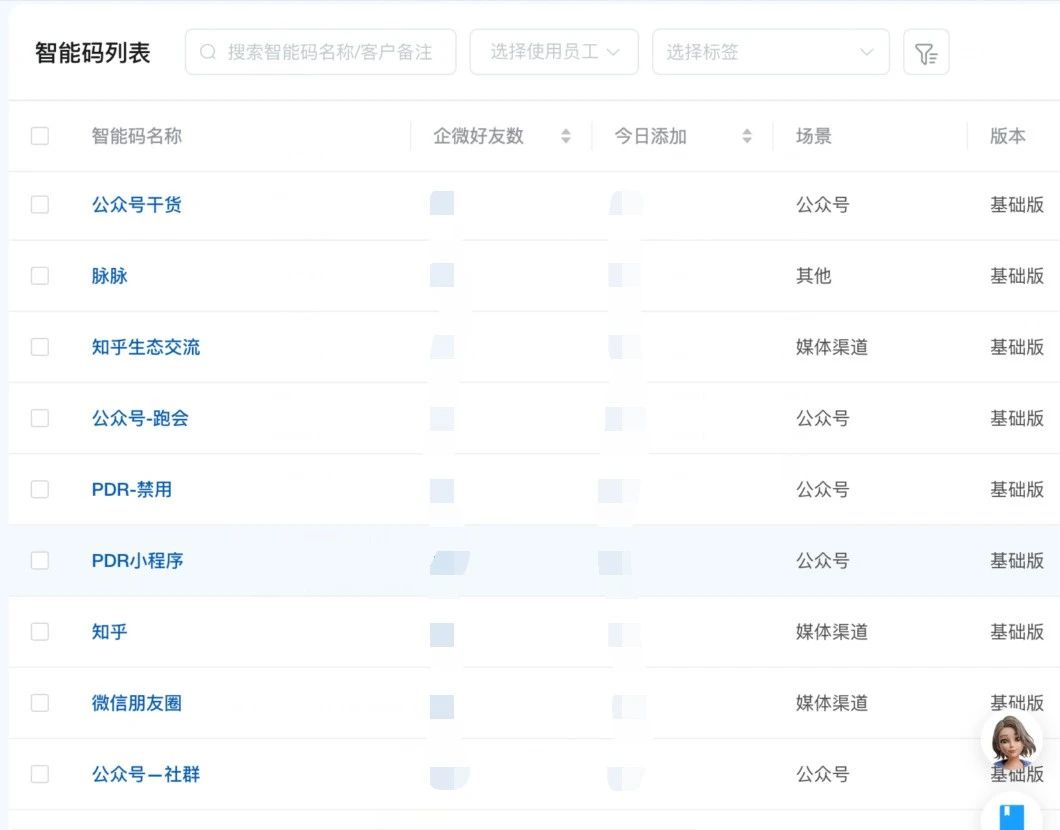Click the search magnifier icon
This screenshot has height=830, width=1060.
click(208, 52)
